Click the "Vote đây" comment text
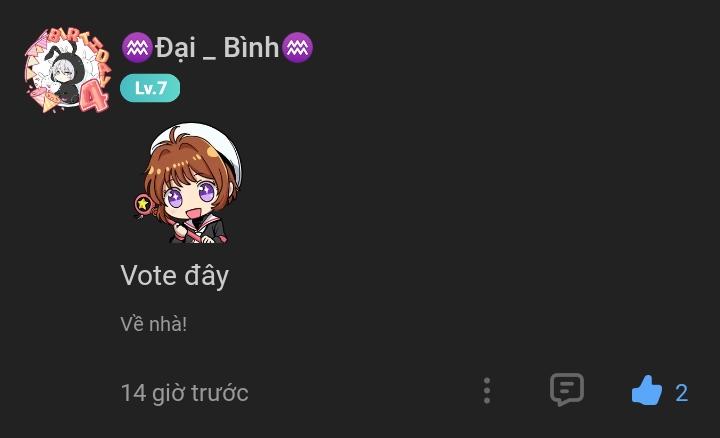 (174, 276)
